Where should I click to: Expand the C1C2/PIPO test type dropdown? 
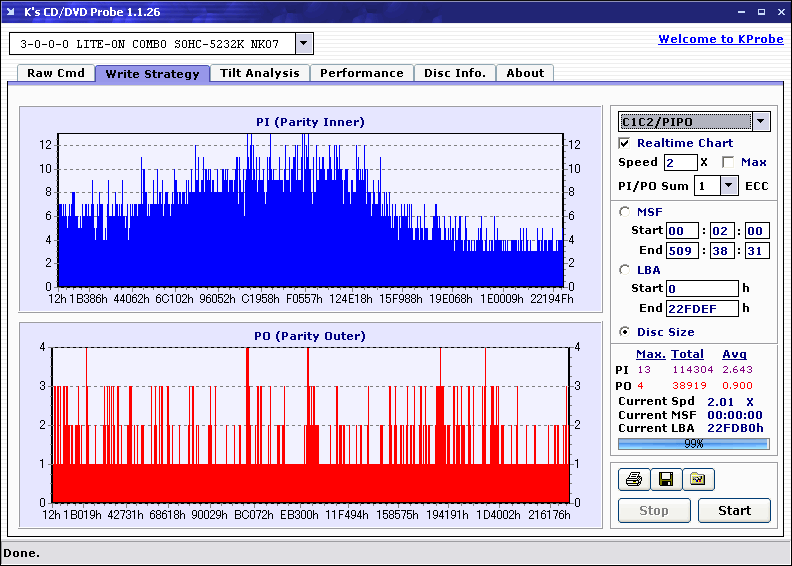[x=761, y=122]
